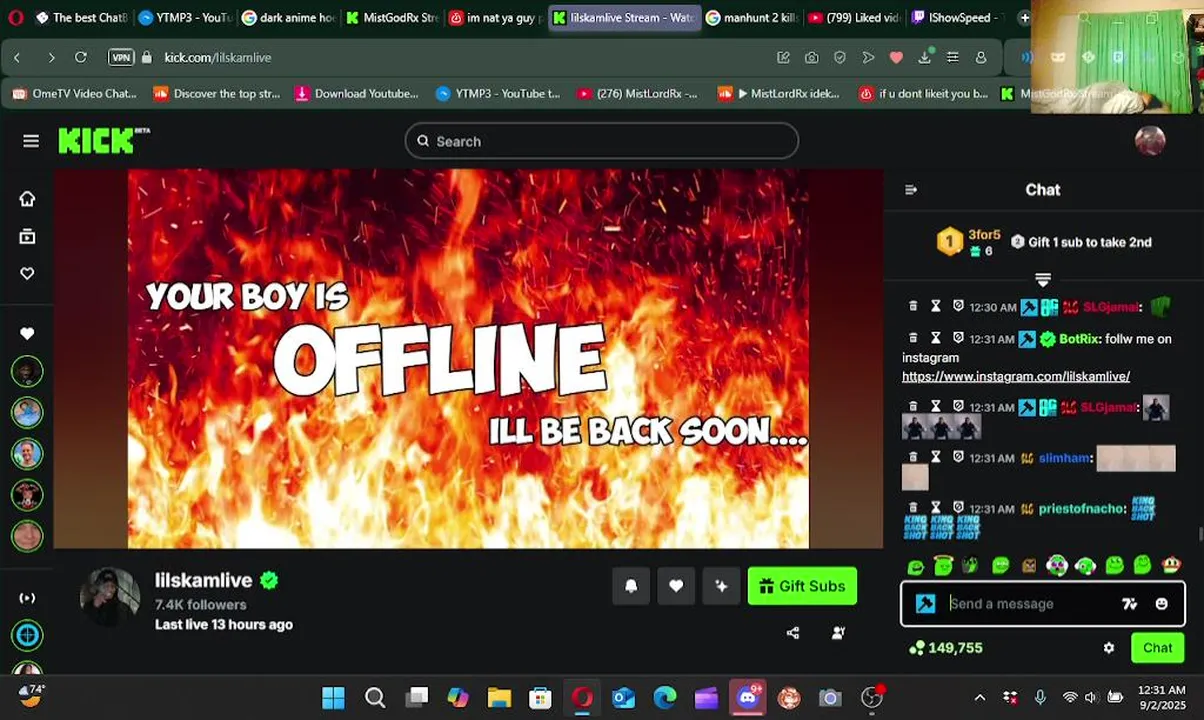1204x720 pixels.
Task: Open the Instagram link in BotRix's message
Action: tap(1016, 377)
